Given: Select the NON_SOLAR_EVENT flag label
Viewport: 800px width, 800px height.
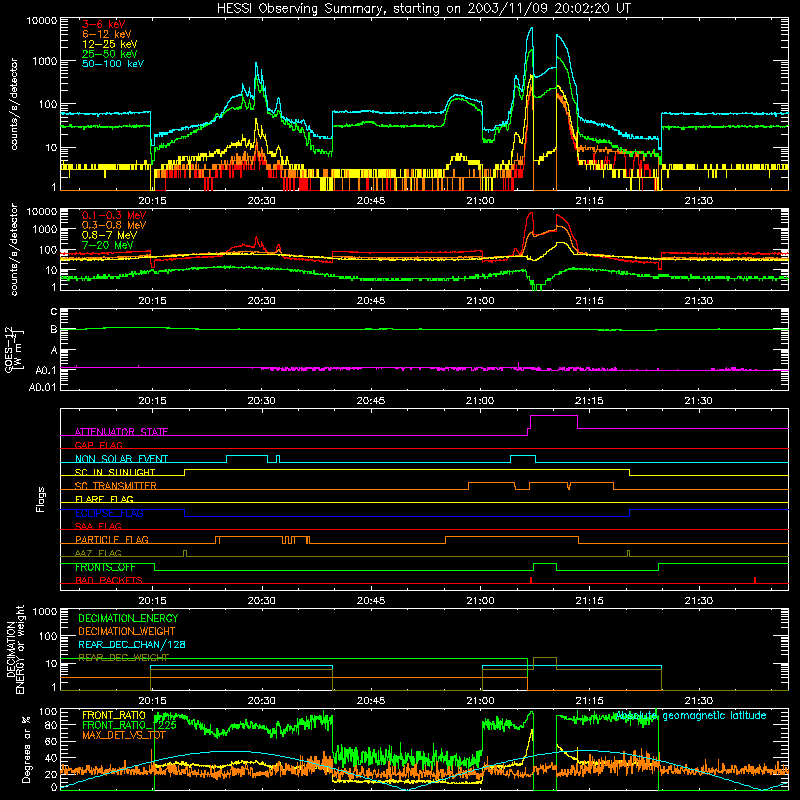Looking at the screenshot, I should [121, 459].
